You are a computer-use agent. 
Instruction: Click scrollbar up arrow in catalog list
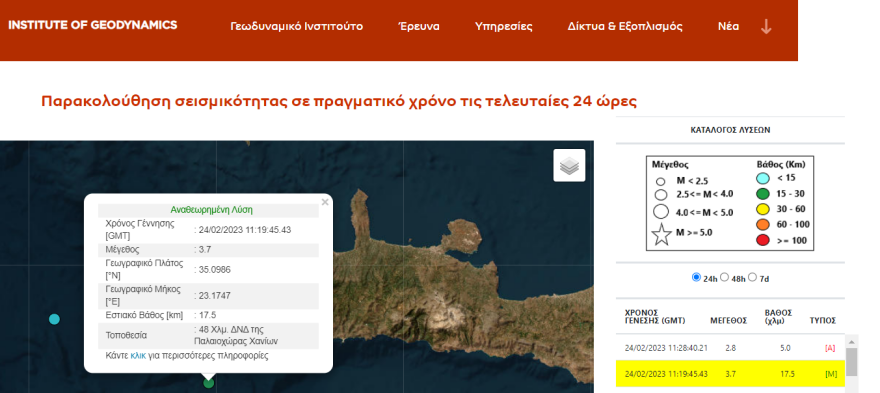[851, 341]
